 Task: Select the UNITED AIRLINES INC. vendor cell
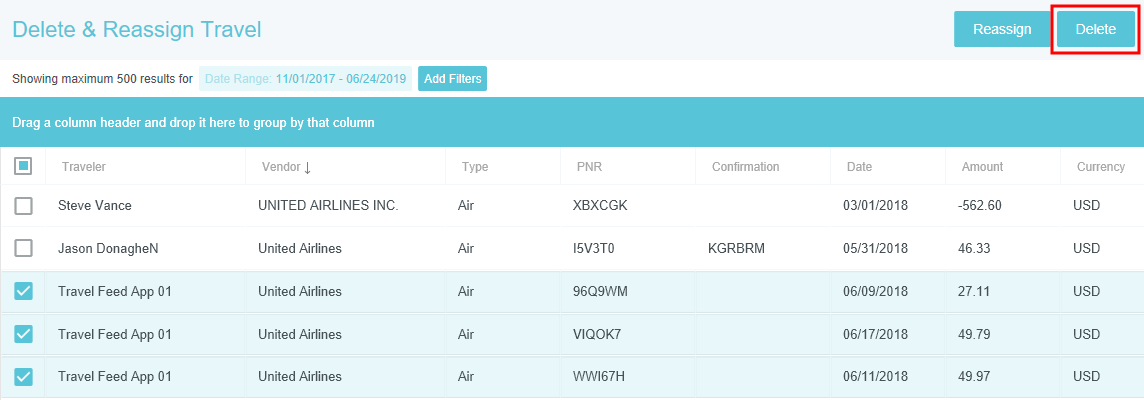(328, 206)
